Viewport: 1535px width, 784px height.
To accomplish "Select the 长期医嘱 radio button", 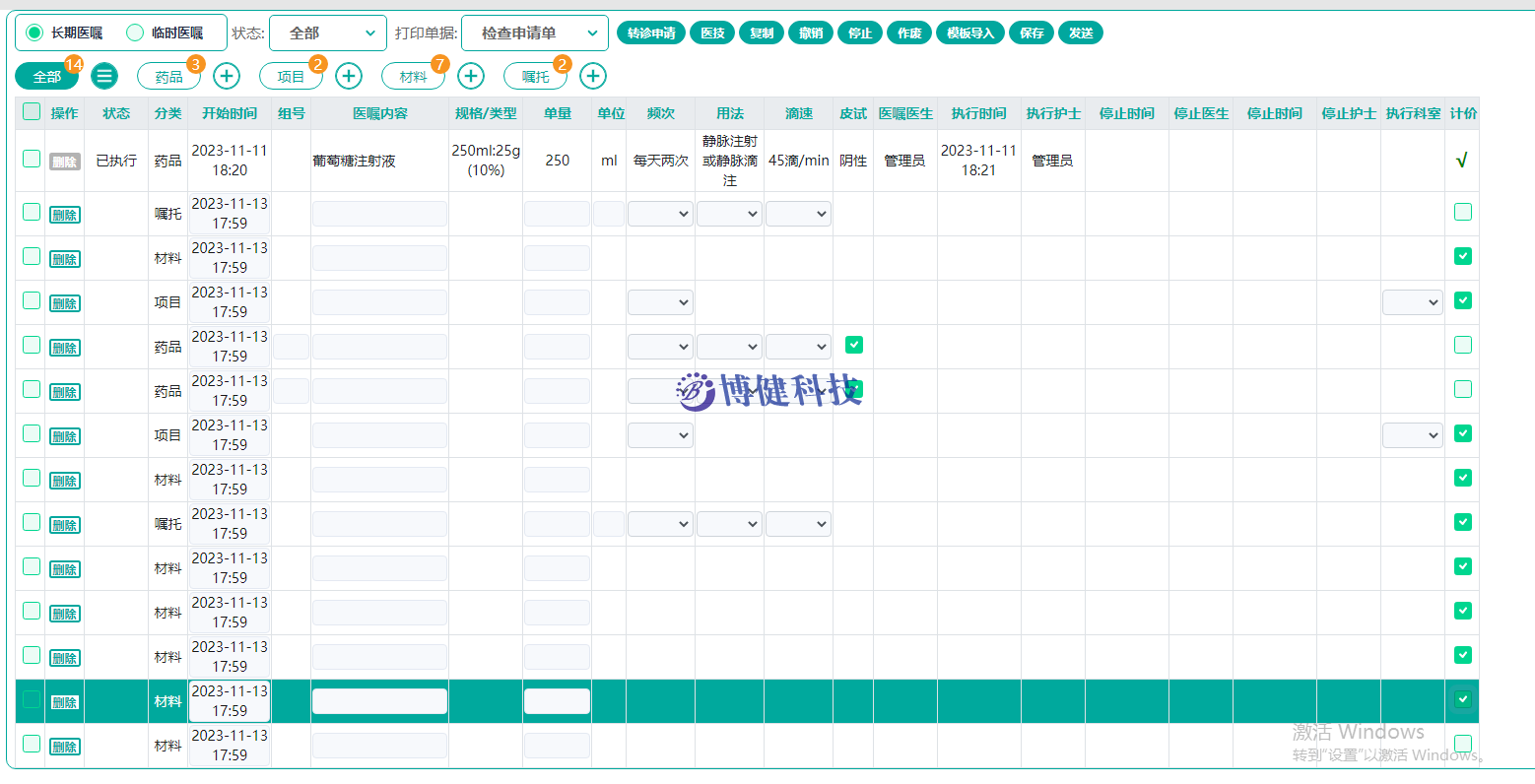I will 34,33.
